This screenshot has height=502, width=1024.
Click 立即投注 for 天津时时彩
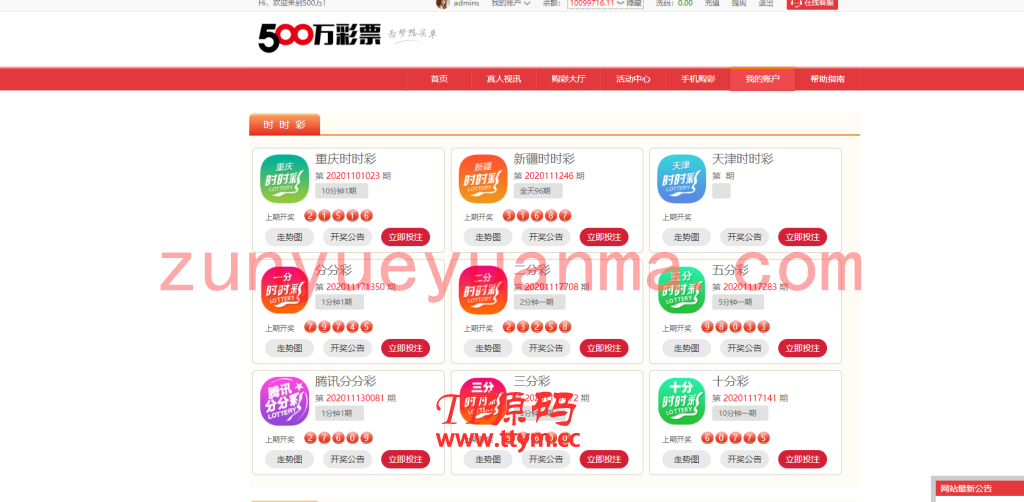[x=803, y=237]
